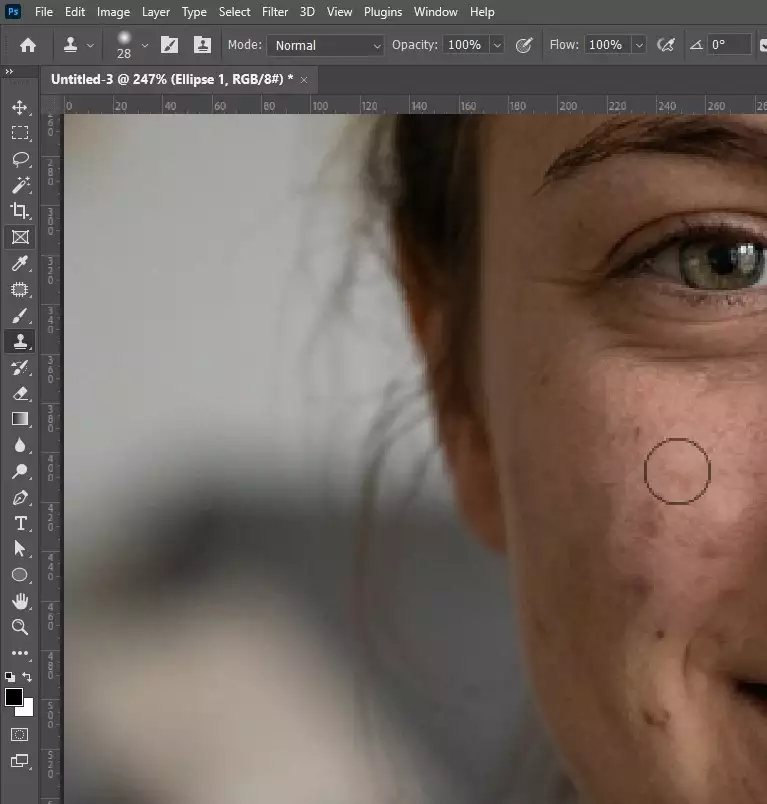This screenshot has height=804, width=767.
Task: Select the Hand tool
Action: pos(20,601)
